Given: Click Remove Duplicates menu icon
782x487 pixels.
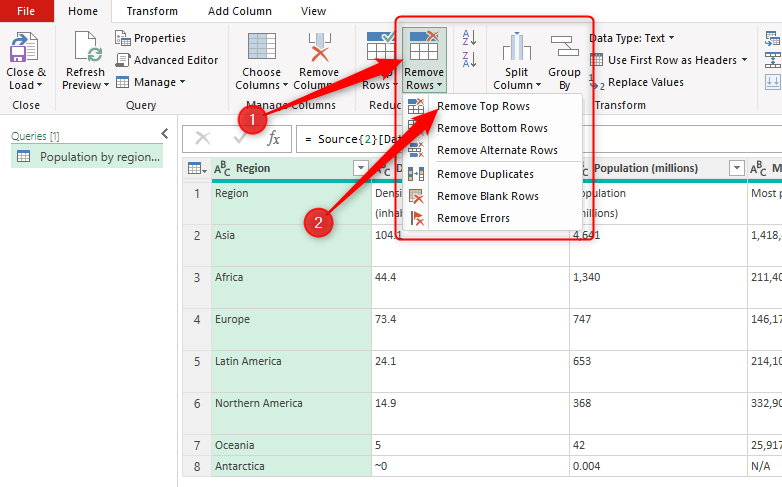Looking at the screenshot, I should 416,174.
